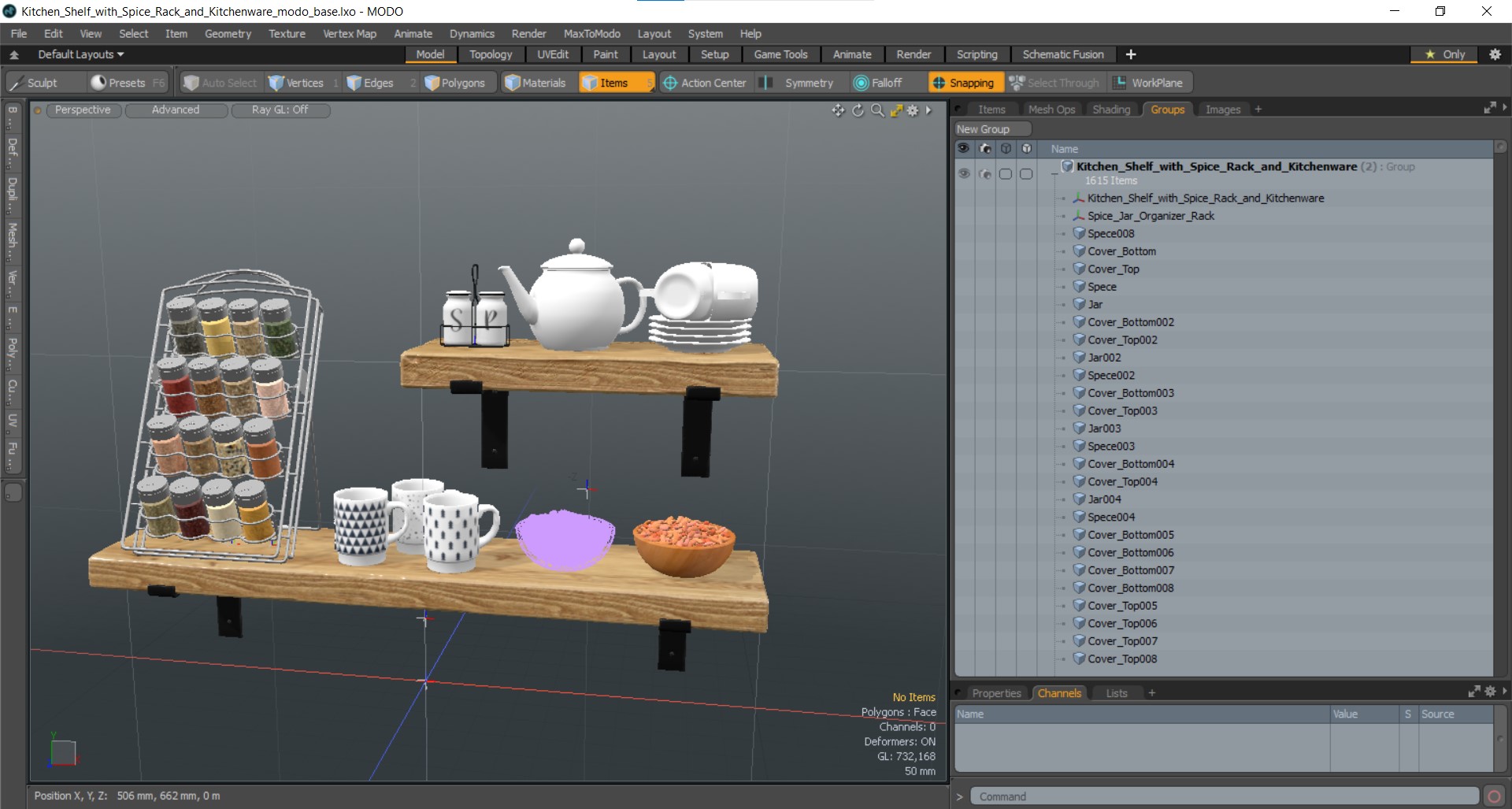This screenshot has width=1512, height=809.
Task: Click viewport maximize icon
Action: pyautogui.click(x=895, y=110)
